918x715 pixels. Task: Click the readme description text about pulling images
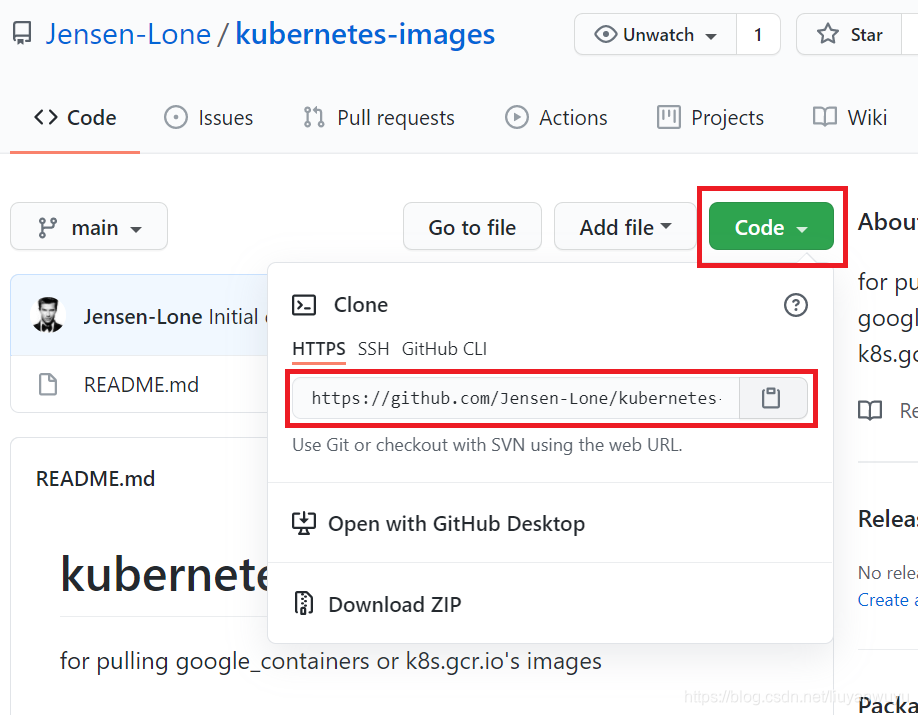(x=331, y=661)
